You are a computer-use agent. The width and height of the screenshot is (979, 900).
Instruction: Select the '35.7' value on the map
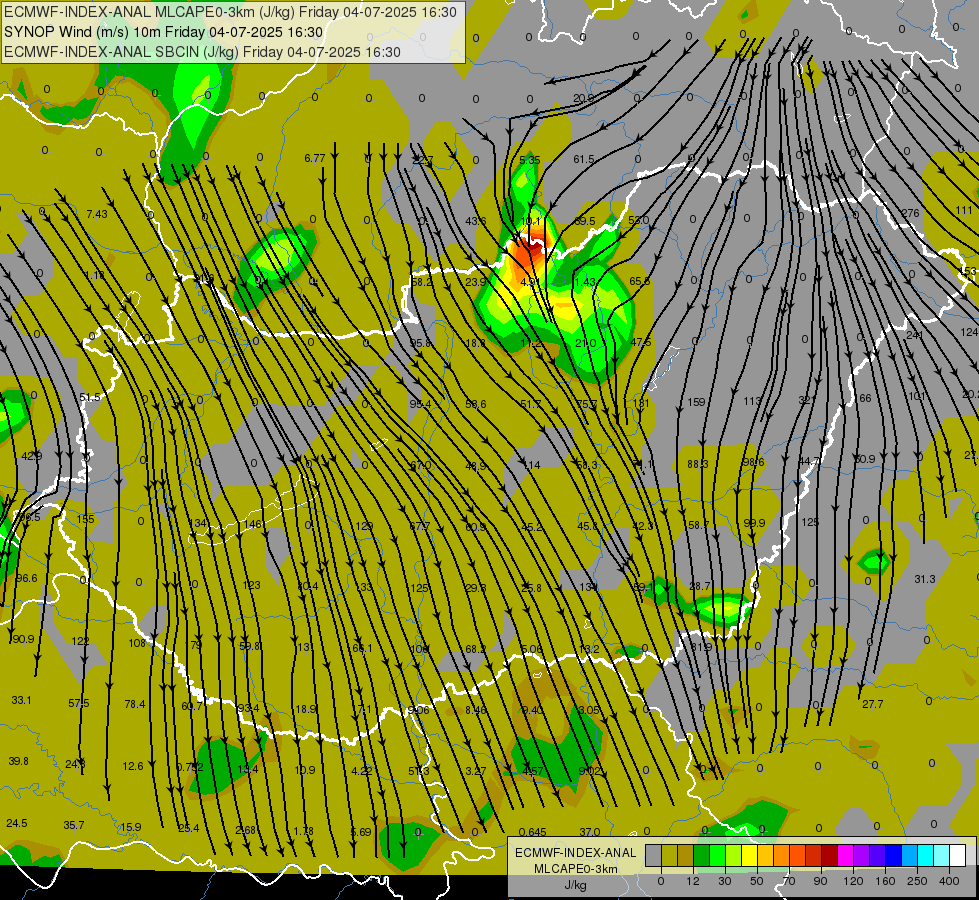[74, 826]
